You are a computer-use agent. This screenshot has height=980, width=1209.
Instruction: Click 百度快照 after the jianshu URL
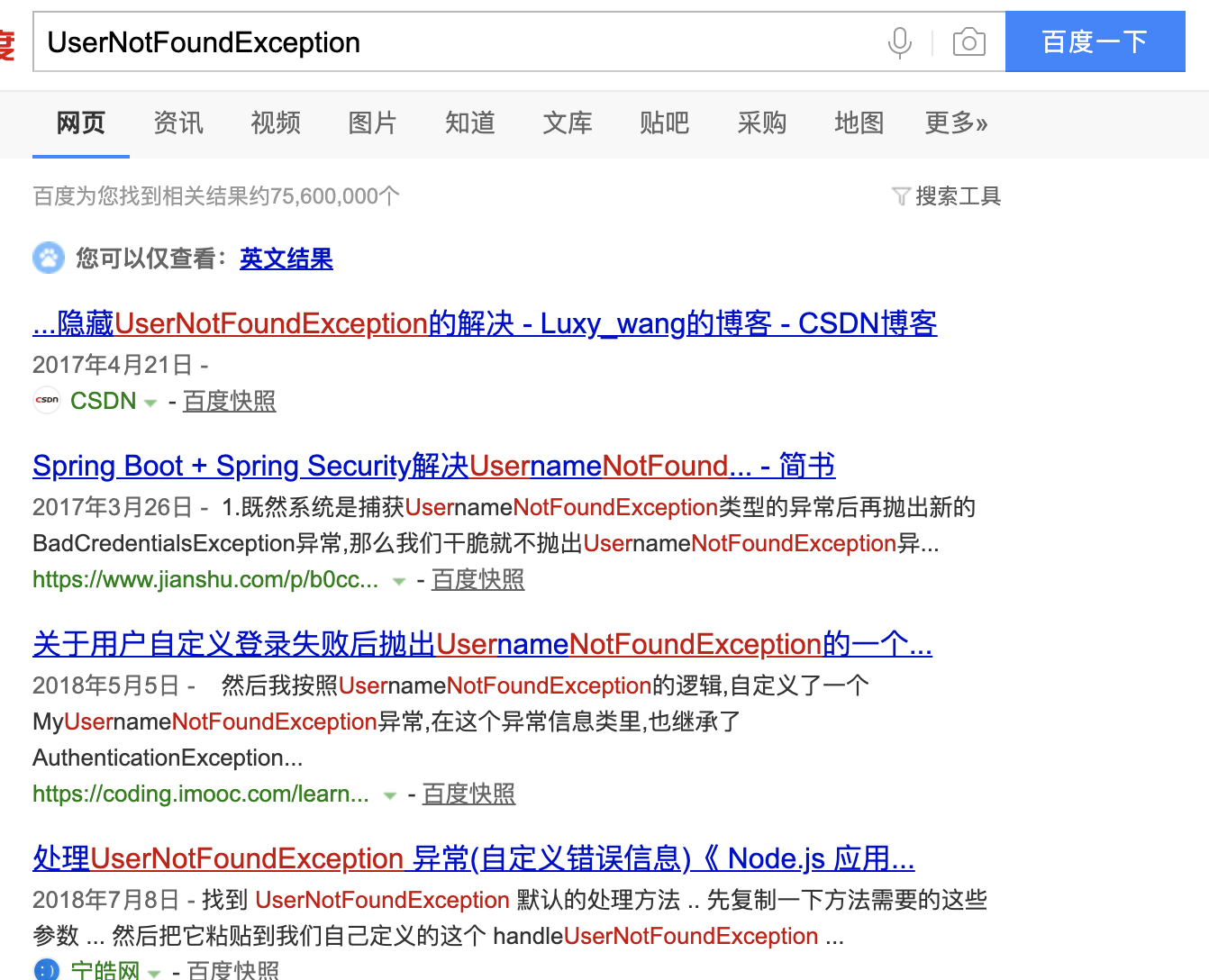pyautogui.click(x=478, y=579)
